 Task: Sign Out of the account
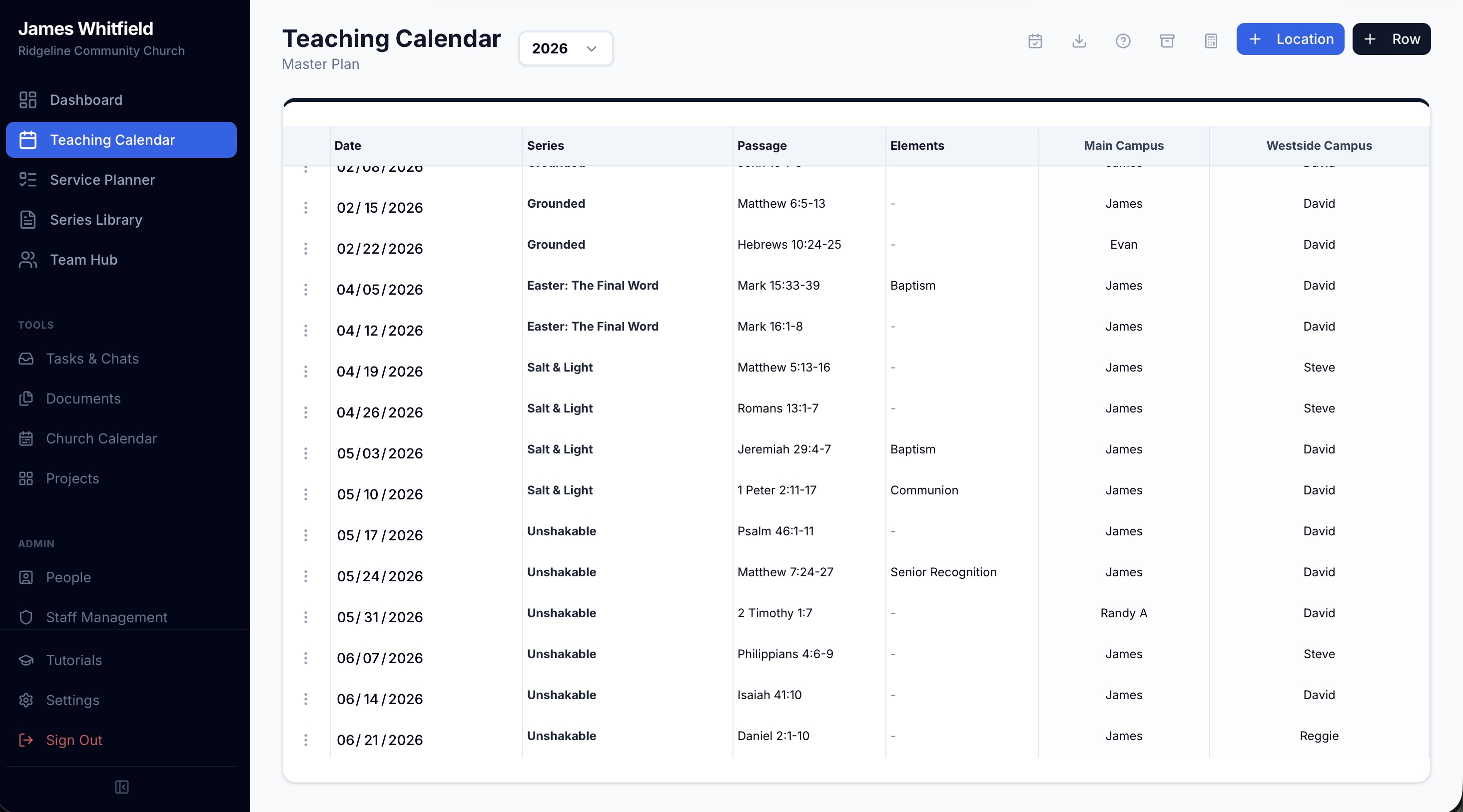[x=74, y=741]
